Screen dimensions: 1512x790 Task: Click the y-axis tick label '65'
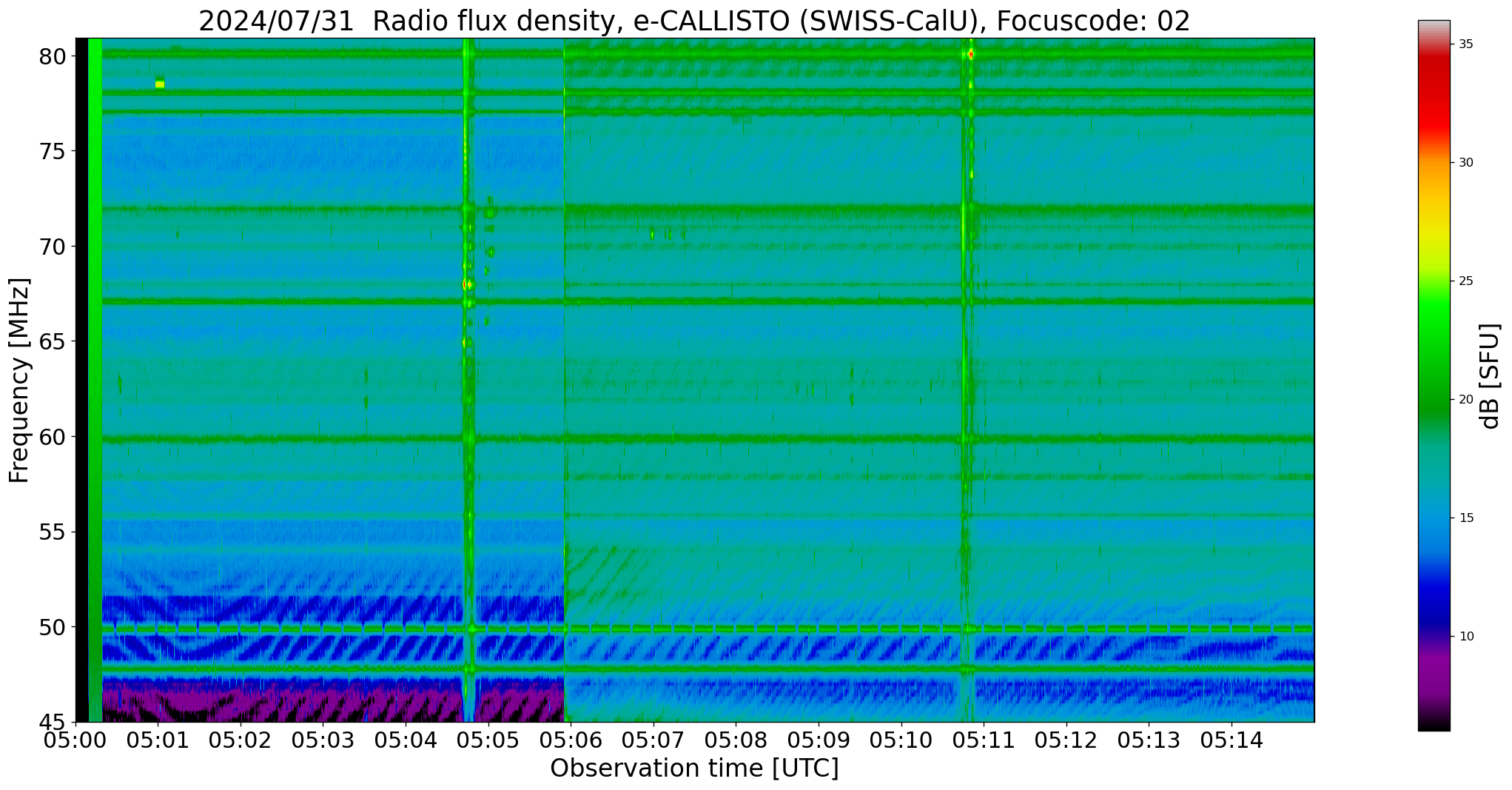coord(53,342)
